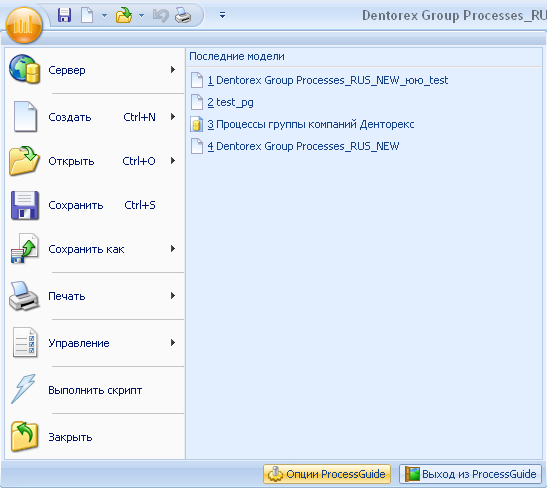Click the Сохранить как icon
Viewport: 547px width, 488px height.
(24, 248)
